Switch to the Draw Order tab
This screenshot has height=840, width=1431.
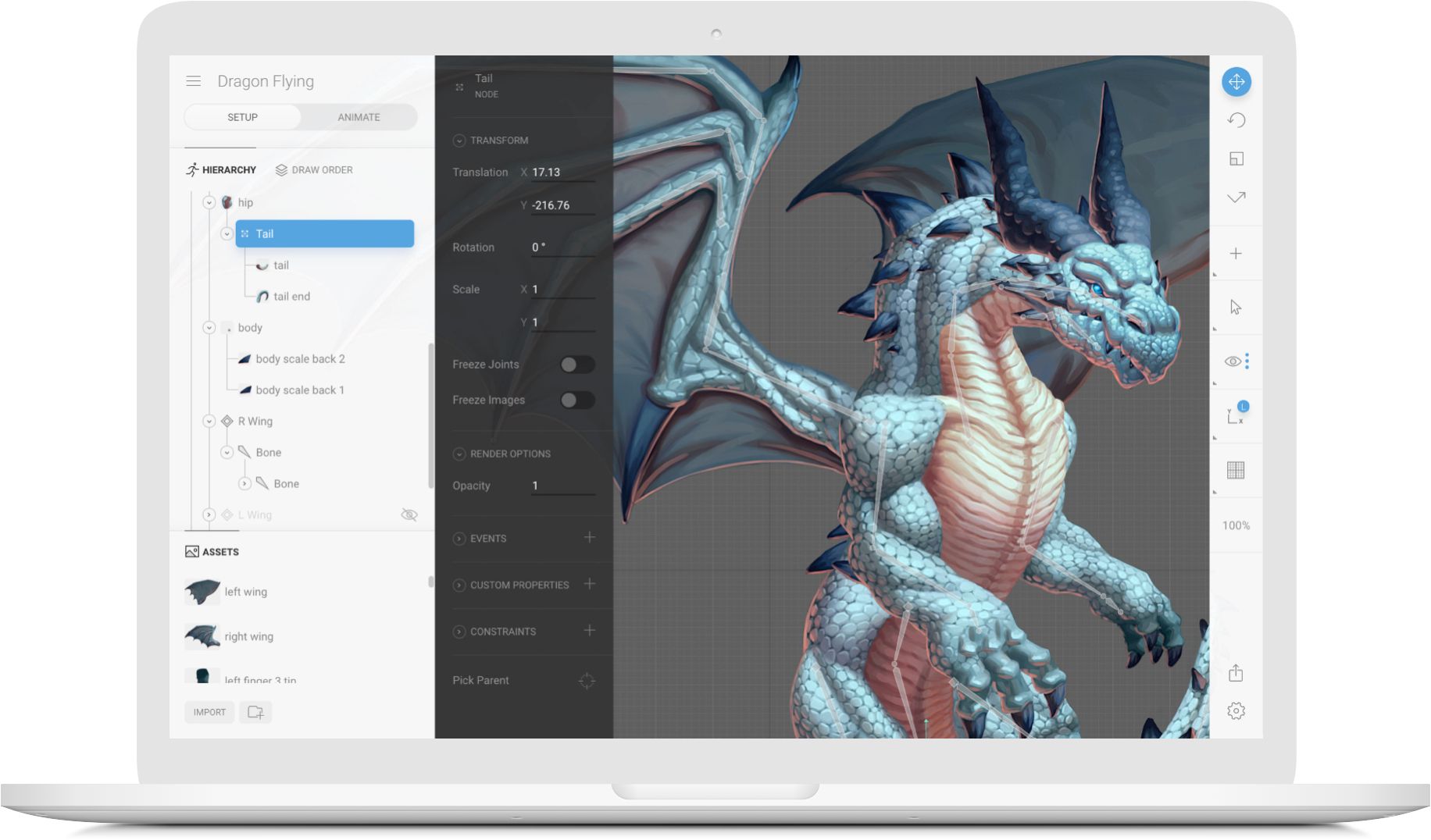coord(314,170)
